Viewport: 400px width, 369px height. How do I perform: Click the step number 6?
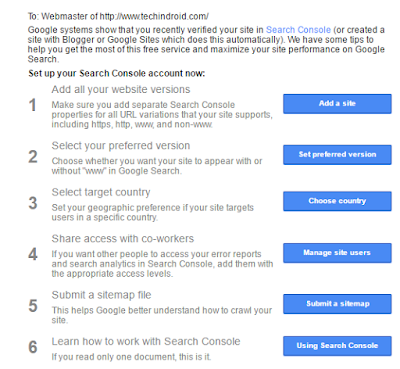coord(33,347)
